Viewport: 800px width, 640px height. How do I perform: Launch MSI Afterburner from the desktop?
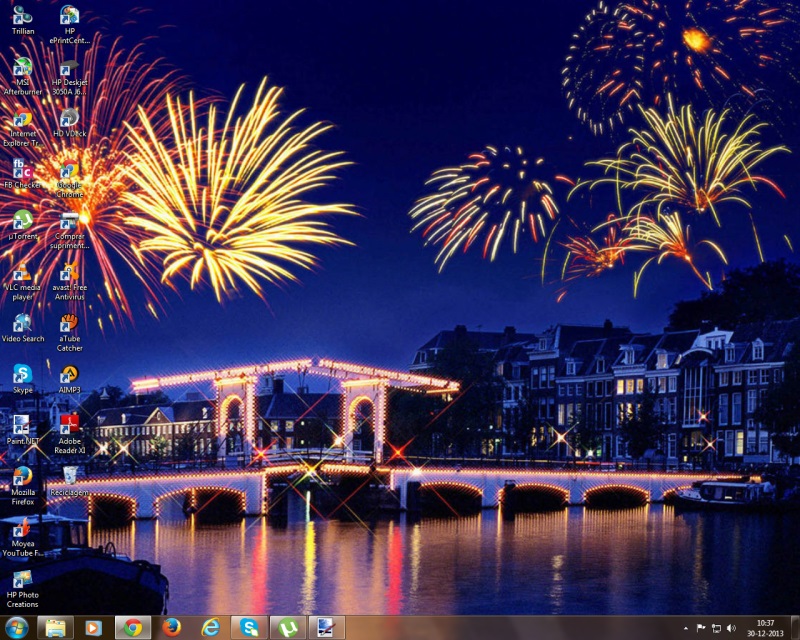click(22, 69)
